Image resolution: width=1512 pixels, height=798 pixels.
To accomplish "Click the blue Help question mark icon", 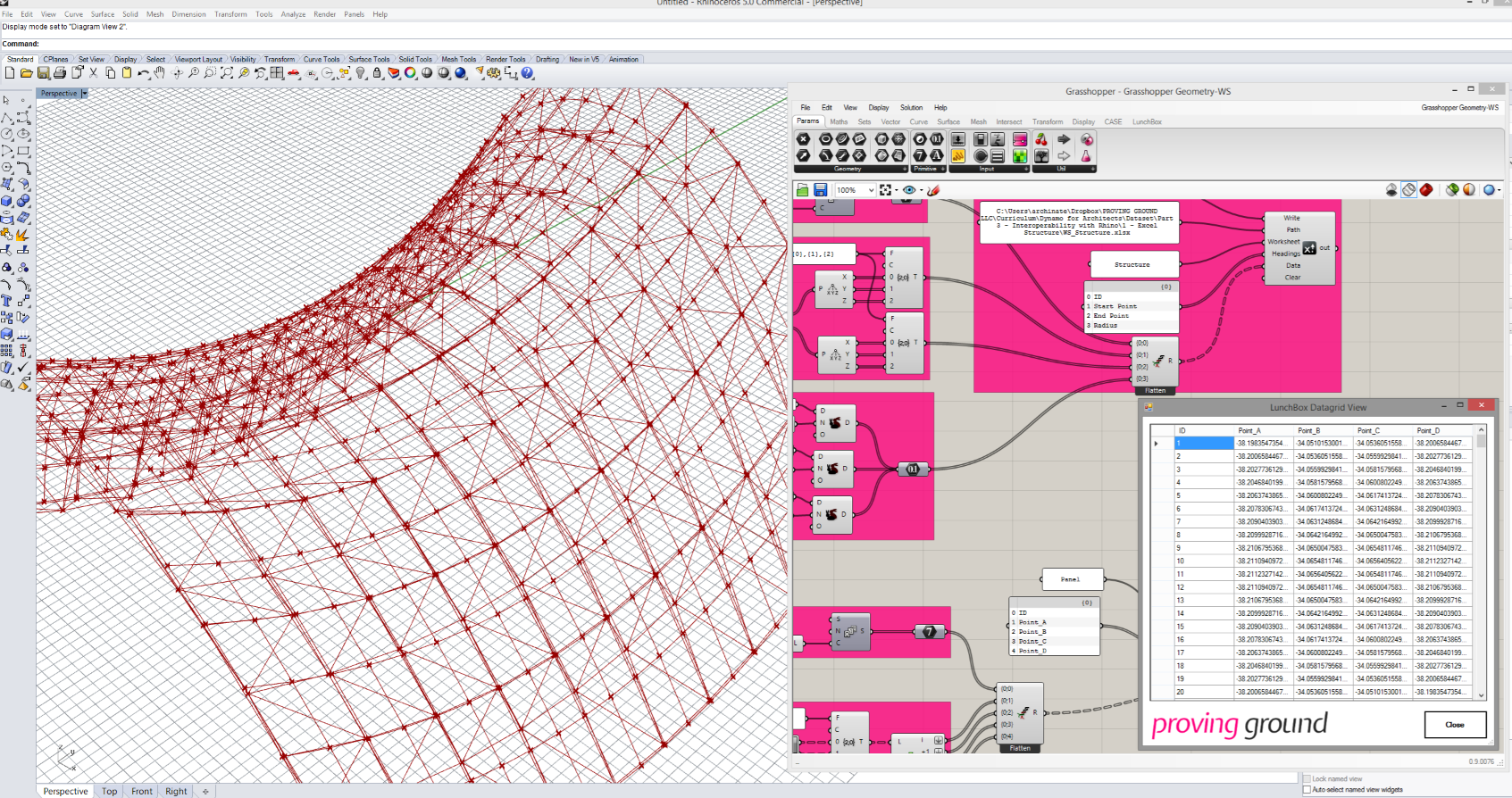I will point(527,73).
